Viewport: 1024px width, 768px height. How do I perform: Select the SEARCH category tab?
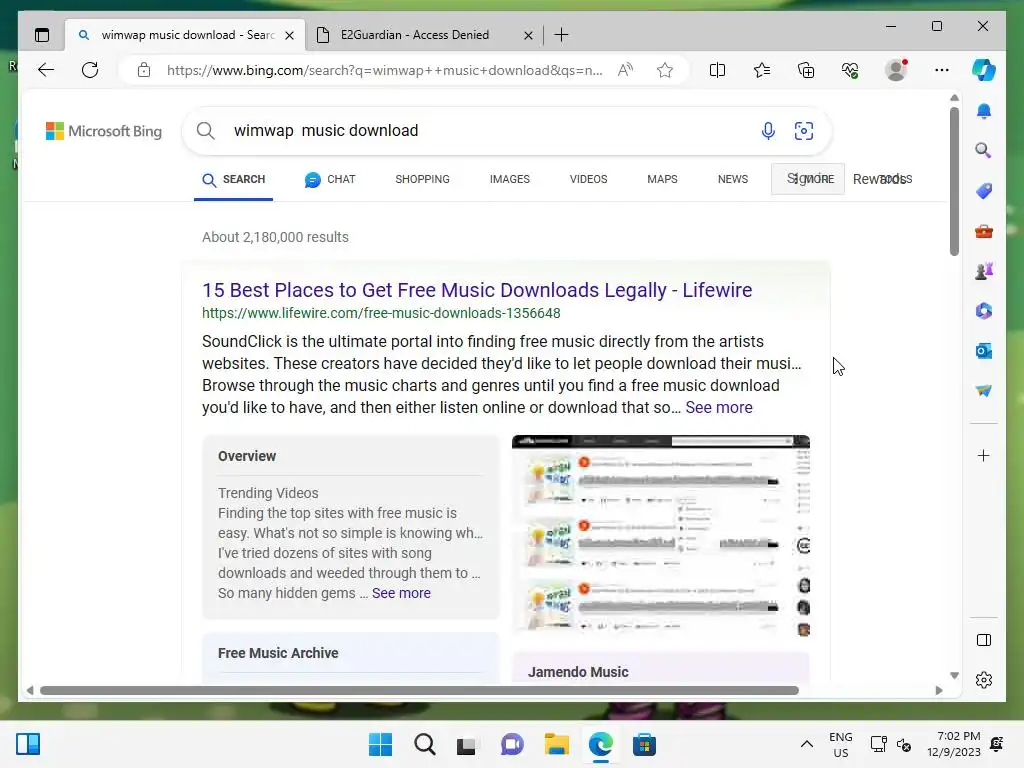click(x=234, y=179)
